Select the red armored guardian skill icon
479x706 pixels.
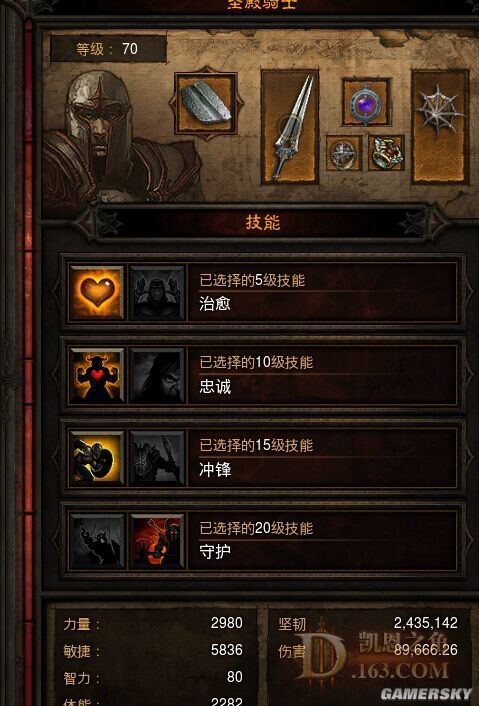click(158, 541)
